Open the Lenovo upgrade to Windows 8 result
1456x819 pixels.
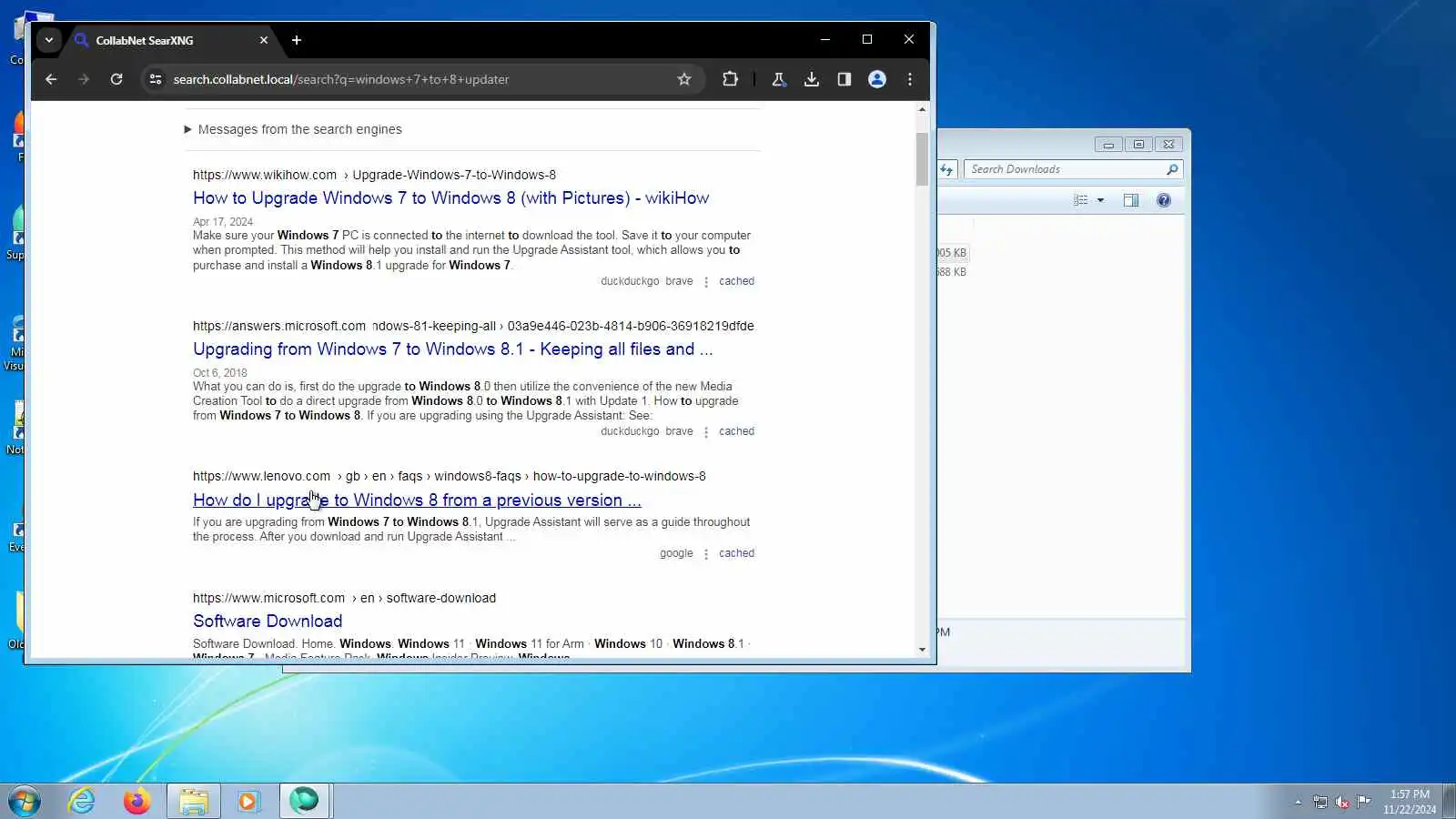(x=417, y=500)
